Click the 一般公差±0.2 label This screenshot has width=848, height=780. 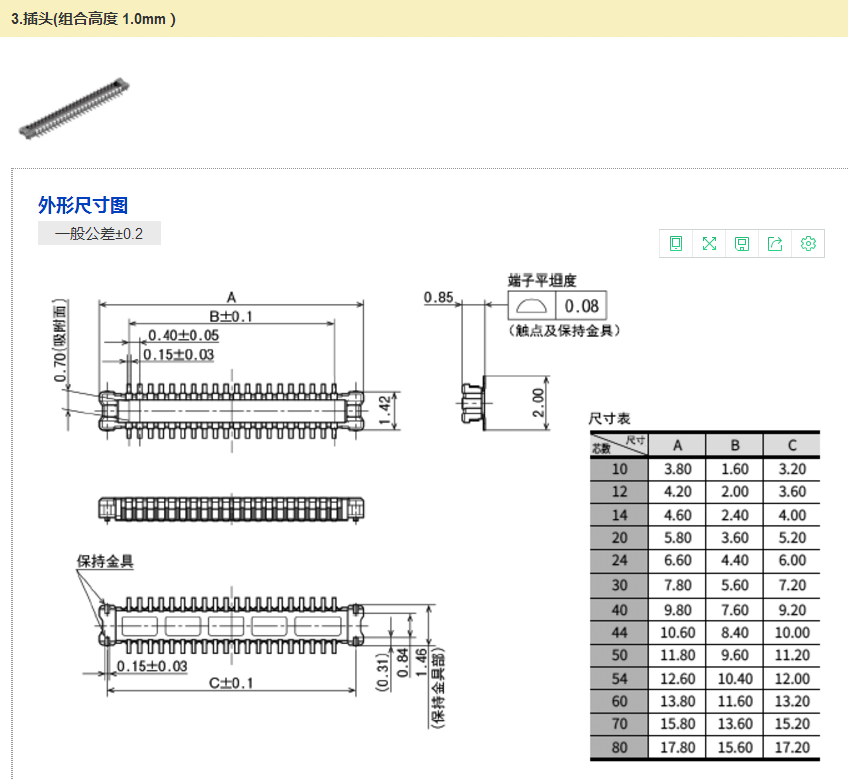click(x=99, y=234)
